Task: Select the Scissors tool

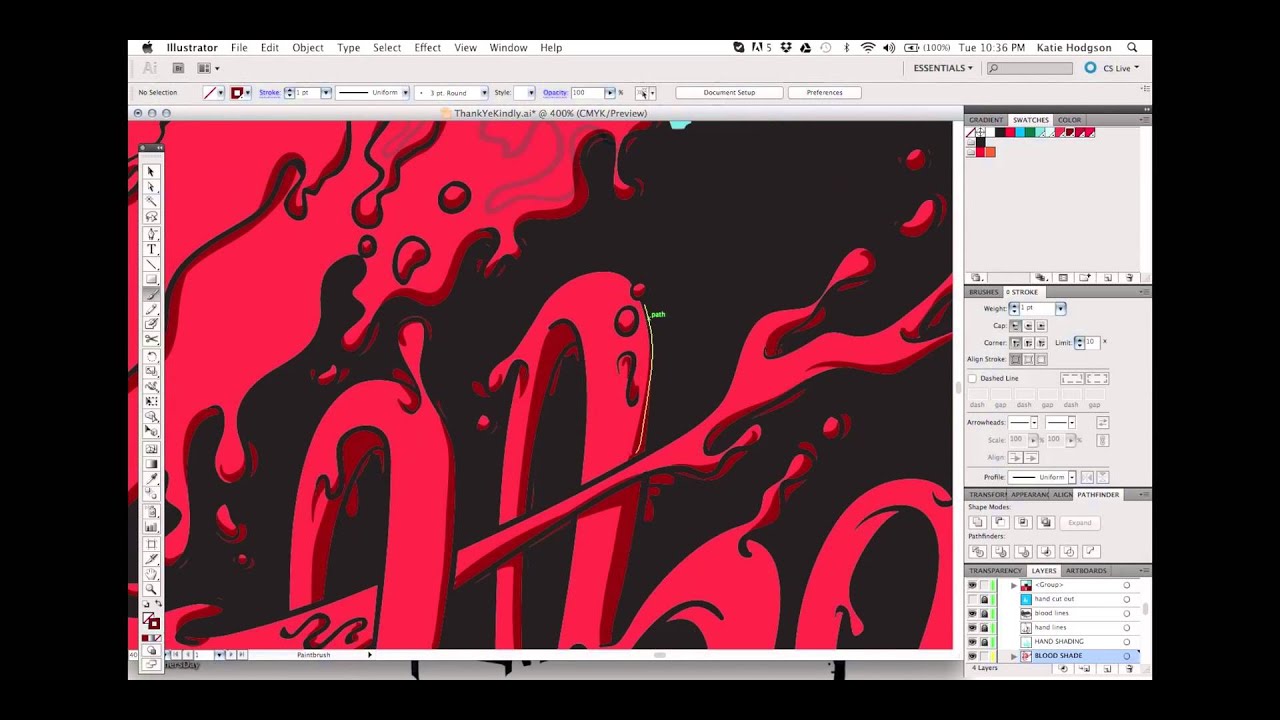Action: tap(152, 340)
